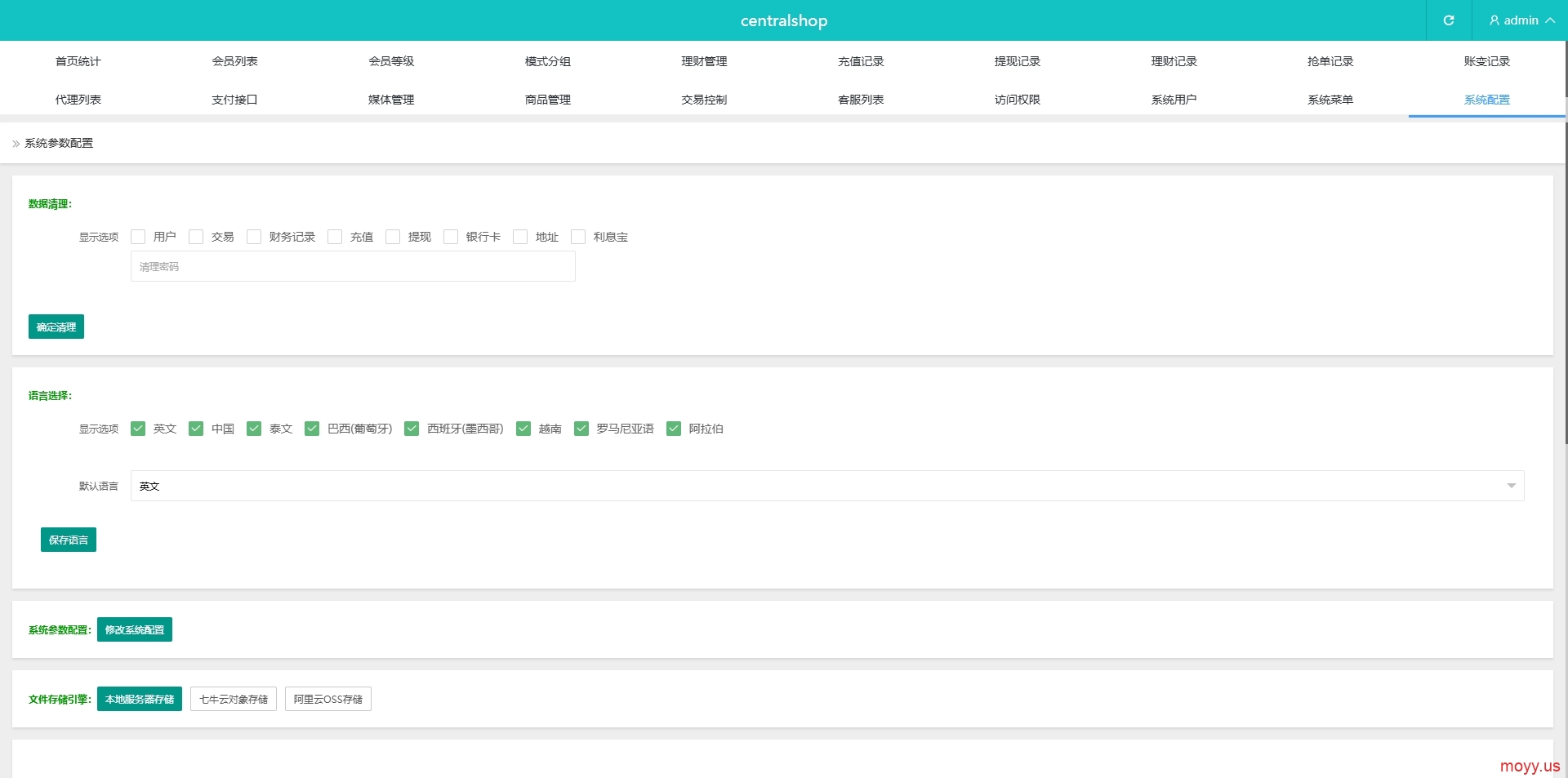Select 七牛云对象存储 storage engine
Image resolution: width=1568 pixels, height=778 pixels.
(x=234, y=699)
